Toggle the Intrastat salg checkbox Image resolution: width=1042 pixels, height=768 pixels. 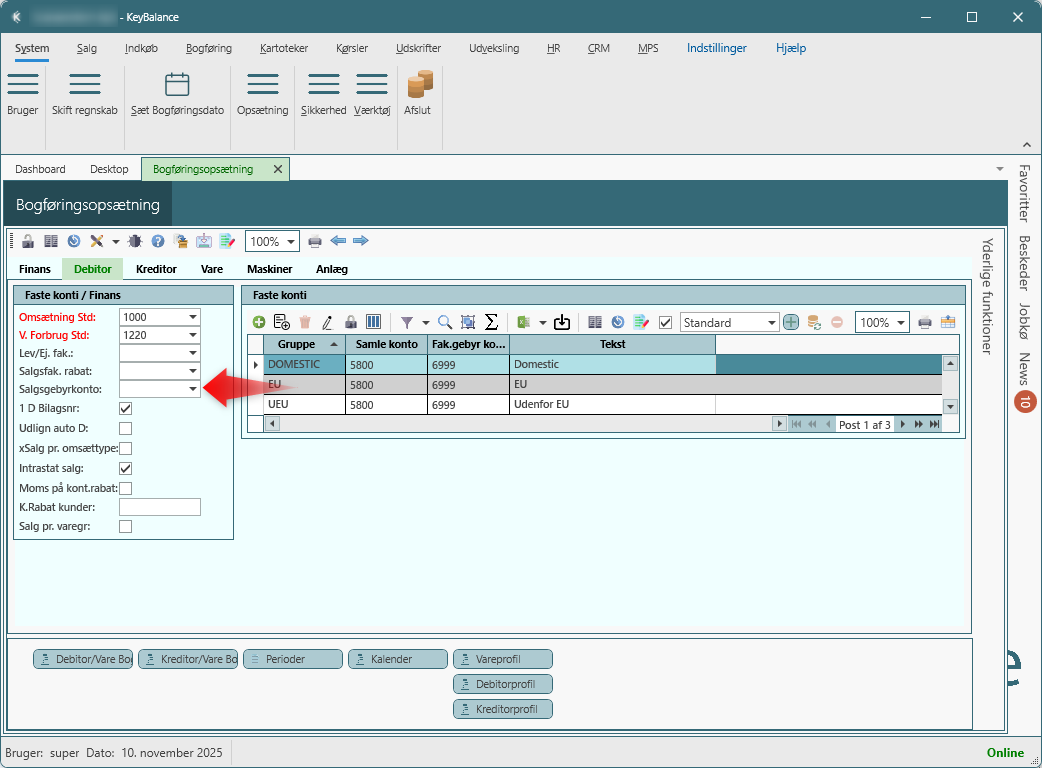(126, 468)
